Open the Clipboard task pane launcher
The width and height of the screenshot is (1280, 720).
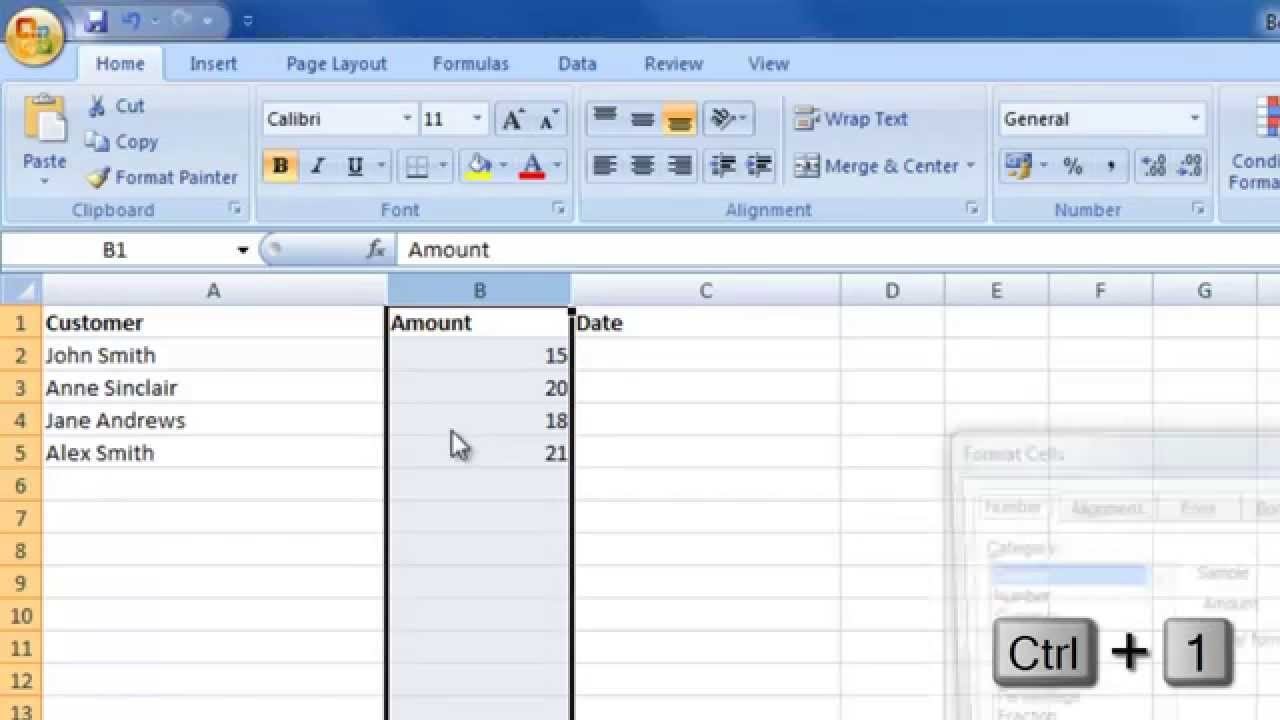coord(235,209)
